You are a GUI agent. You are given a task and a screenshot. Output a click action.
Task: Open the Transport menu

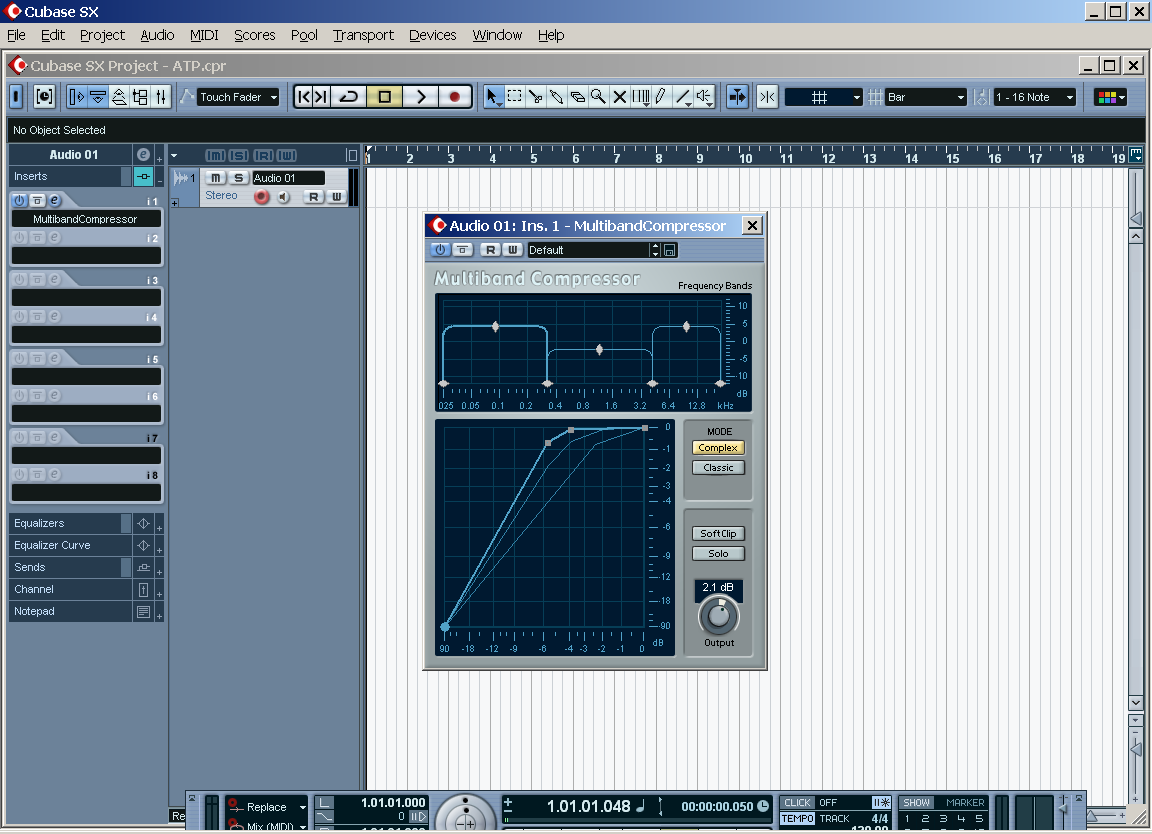click(363, 35)
